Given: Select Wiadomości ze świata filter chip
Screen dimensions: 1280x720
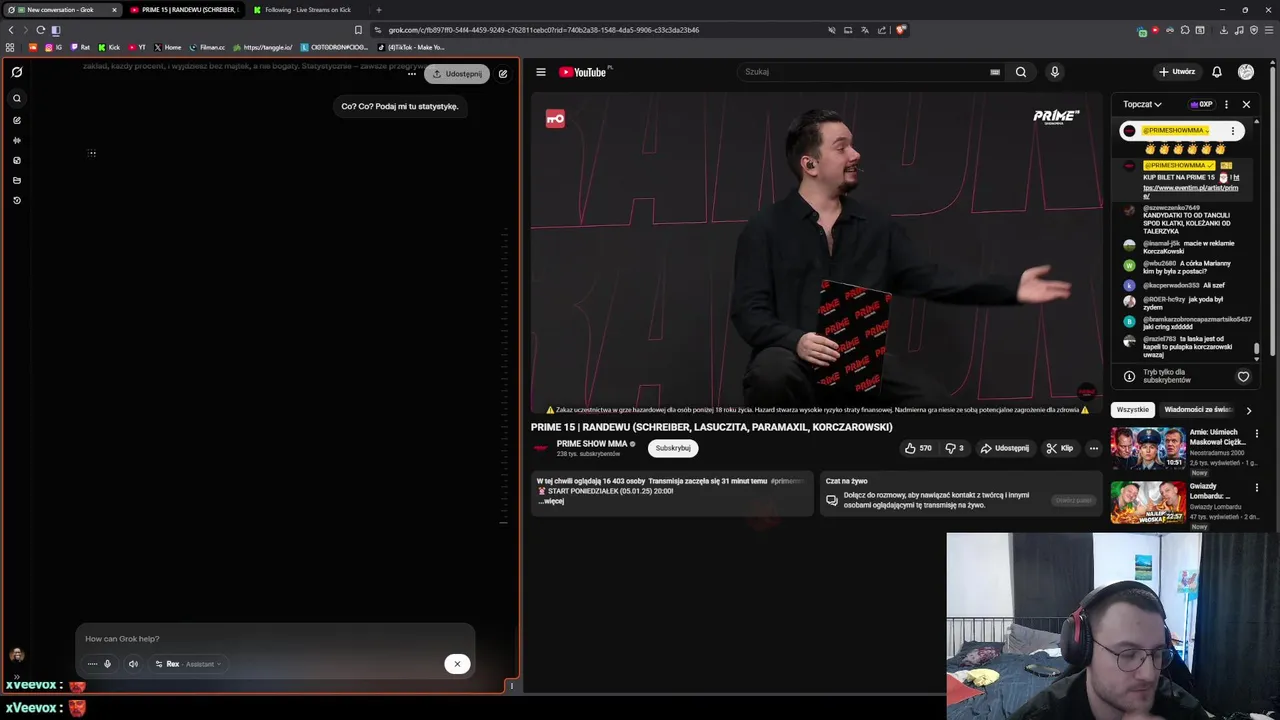Looking at the screenshot, I should pos(1198,410).
